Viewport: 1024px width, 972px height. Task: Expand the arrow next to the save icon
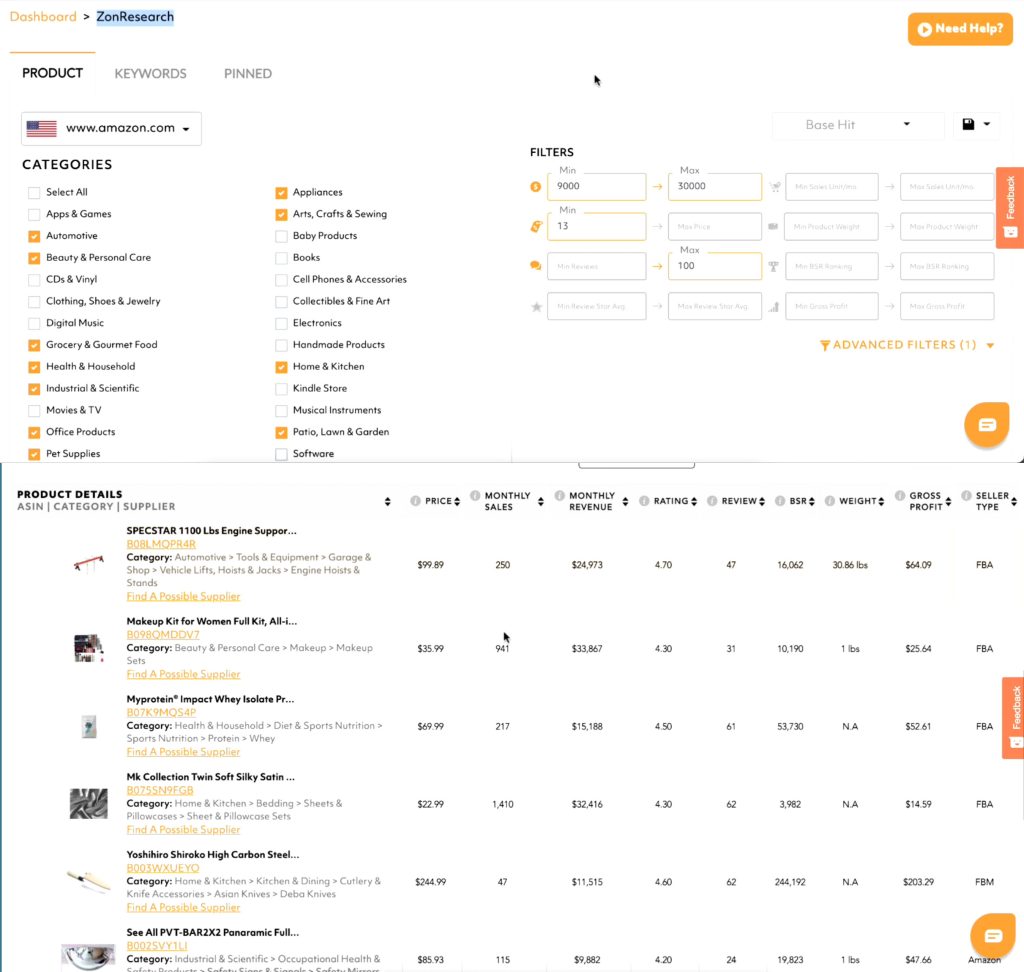pyautogui.click(x=987, y=124)
